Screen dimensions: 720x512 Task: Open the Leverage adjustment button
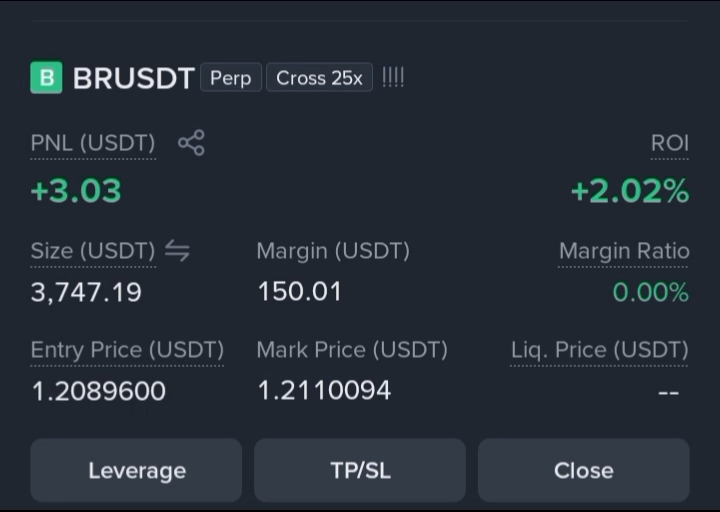tap(136, 470)
